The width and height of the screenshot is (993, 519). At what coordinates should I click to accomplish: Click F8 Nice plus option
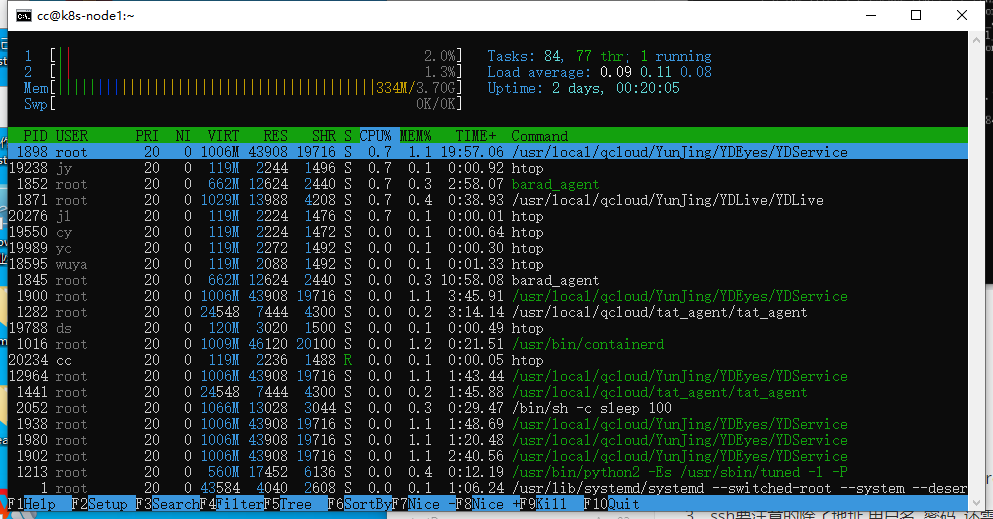487,504
